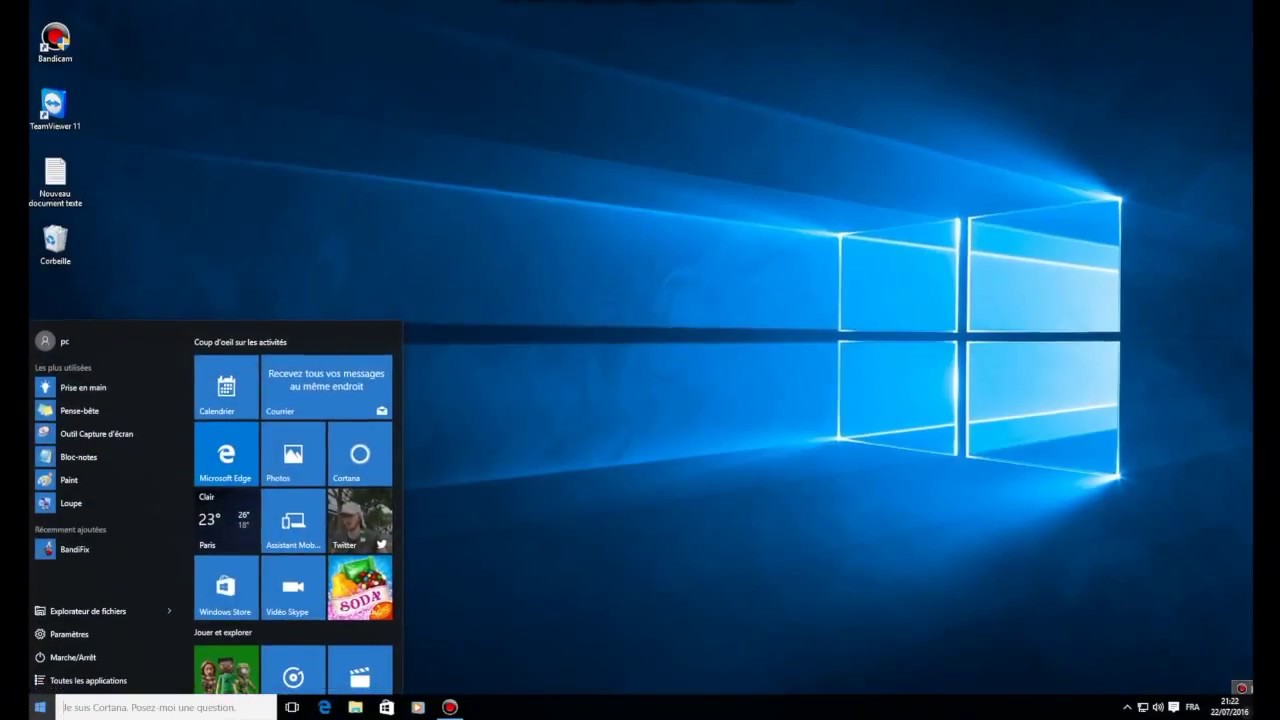Screen dimensions: 1280x720
Task: Open the Calendrier tile
Action: point(226,386)
